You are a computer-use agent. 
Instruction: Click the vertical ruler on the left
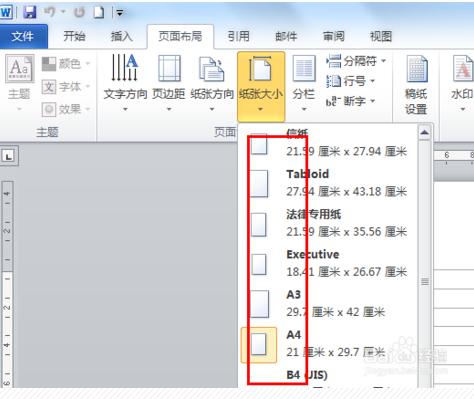[7, 283]
